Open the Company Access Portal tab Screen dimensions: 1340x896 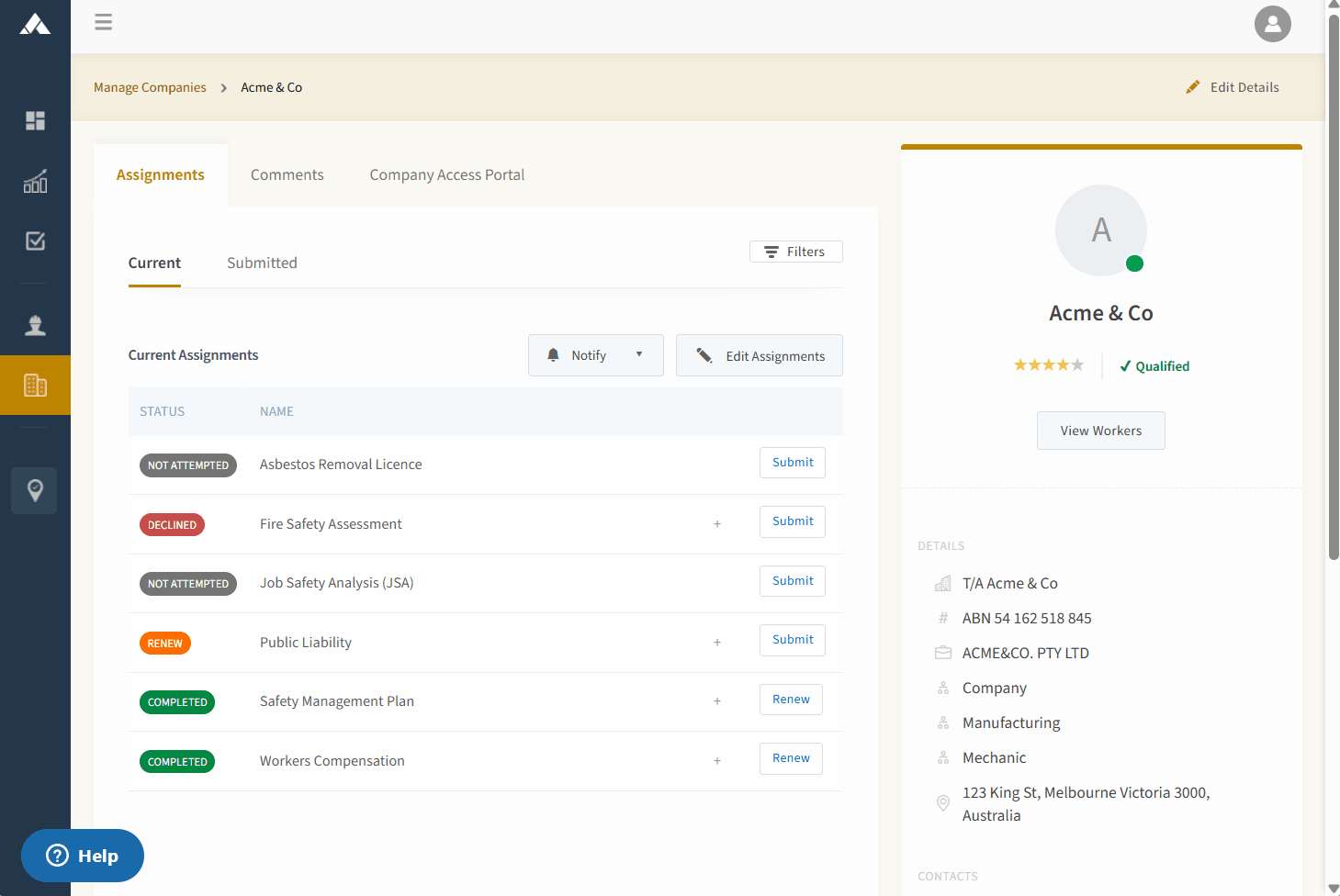click(447, 174)
